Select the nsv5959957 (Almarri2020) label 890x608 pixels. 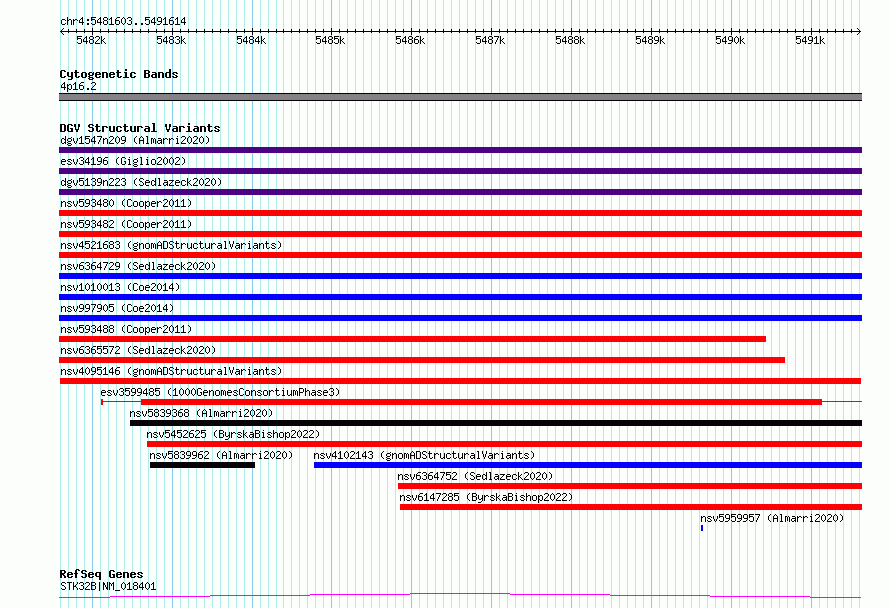pyautogui.click(x=772, y=518)
